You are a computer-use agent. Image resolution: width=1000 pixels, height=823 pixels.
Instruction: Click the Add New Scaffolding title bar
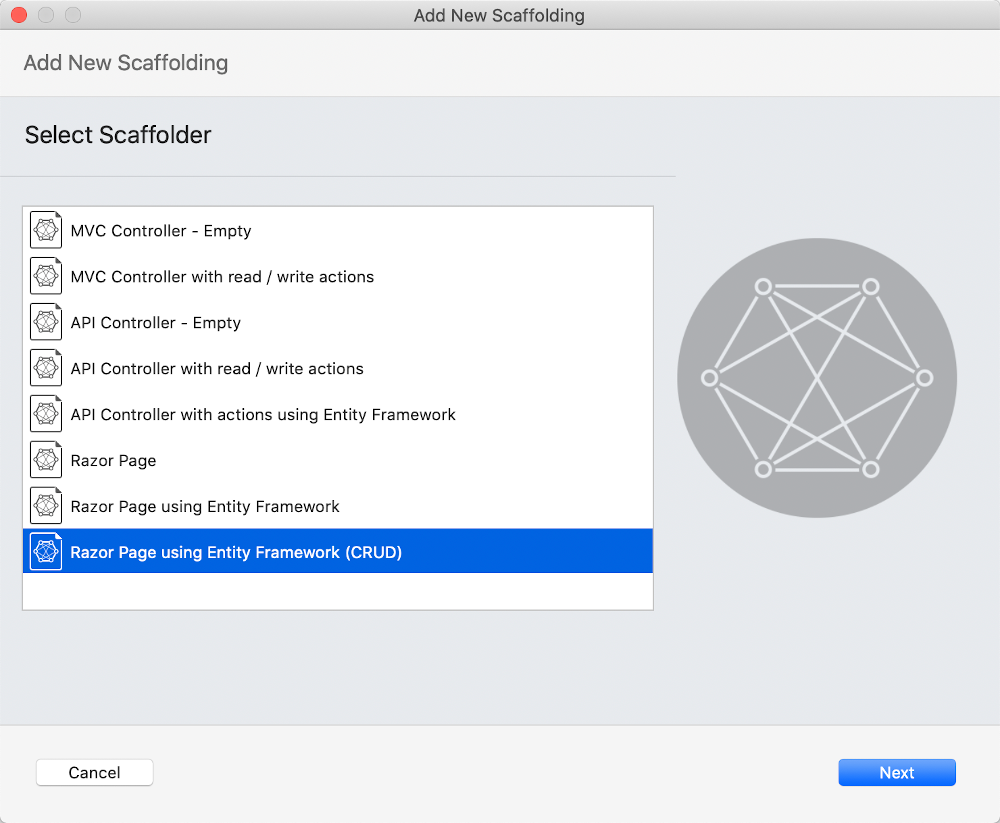tap(499, 15)
